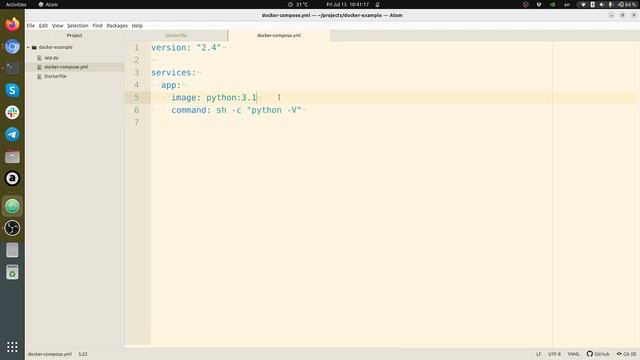The height and width of the screenshot is (360, 640).
Task: Open the Selection menu
Action: [78, 26]
